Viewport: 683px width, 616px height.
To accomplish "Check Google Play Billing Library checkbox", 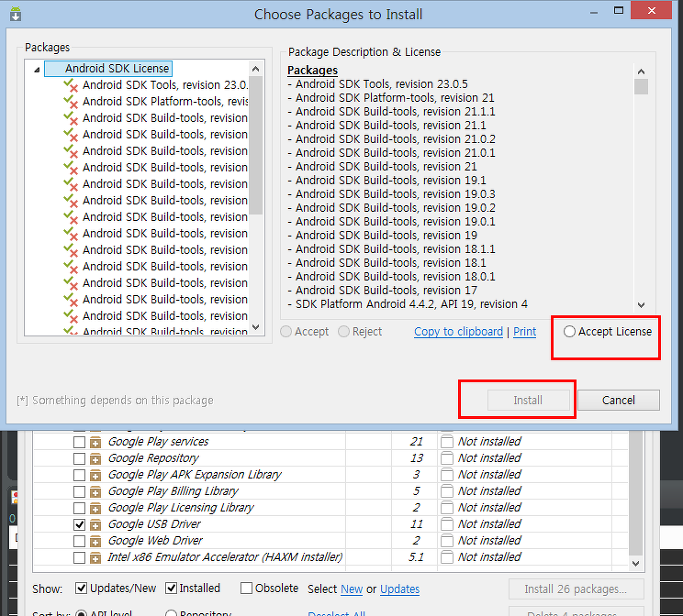I will (x=79, y=491).
